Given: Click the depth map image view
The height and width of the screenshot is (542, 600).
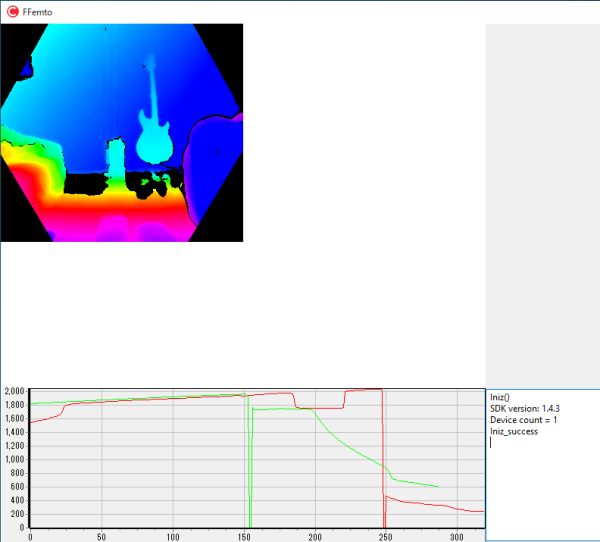Looking at the screenshot, I should pyautogui.click(x=122, y=132).
